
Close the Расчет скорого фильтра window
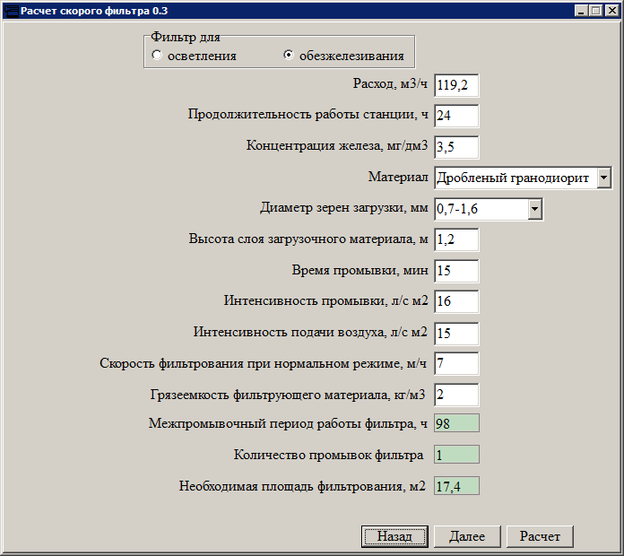coord(611,11)
